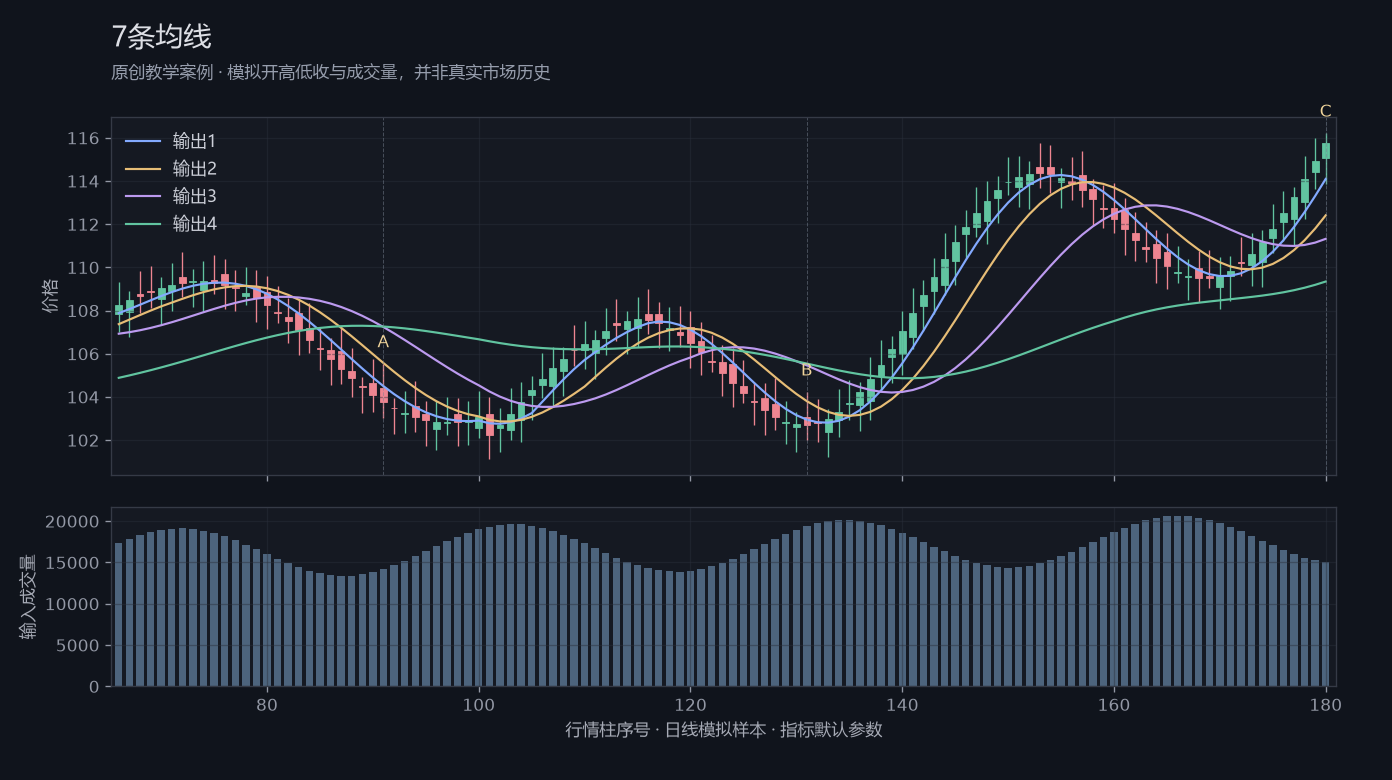Click the 价格 y-axis label

coord(51,296)
